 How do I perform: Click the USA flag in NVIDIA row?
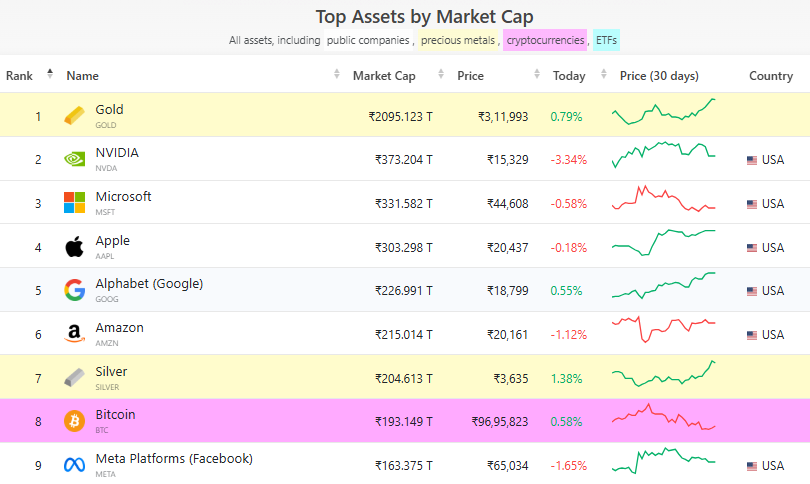[752, 160]
